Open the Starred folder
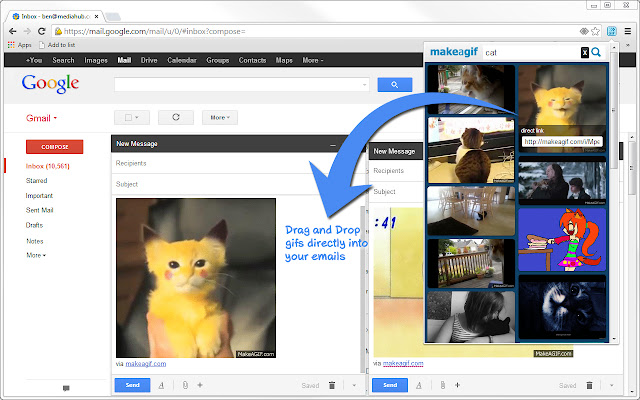This screenshot has height=400, width=640. (36, 180)
